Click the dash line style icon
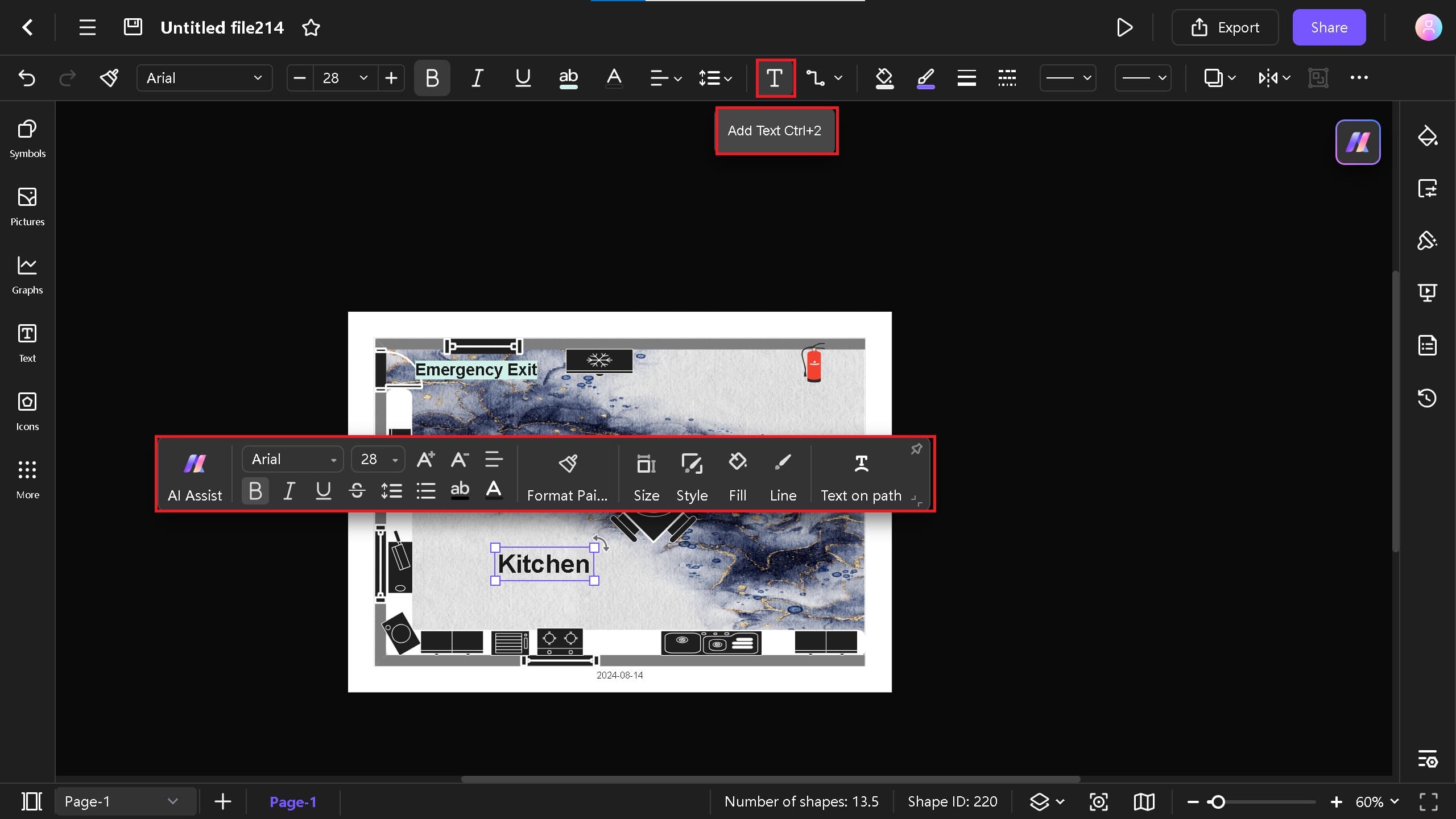The height and width of the screenshot is (819, 1456). pos(1007,78)
